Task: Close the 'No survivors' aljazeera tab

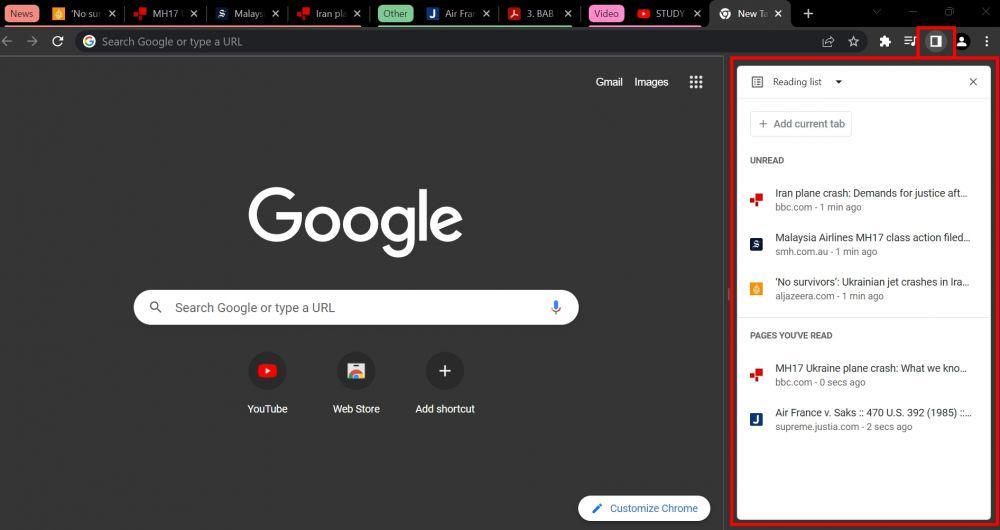Action: pyautogui.click(x=113, y=13)
